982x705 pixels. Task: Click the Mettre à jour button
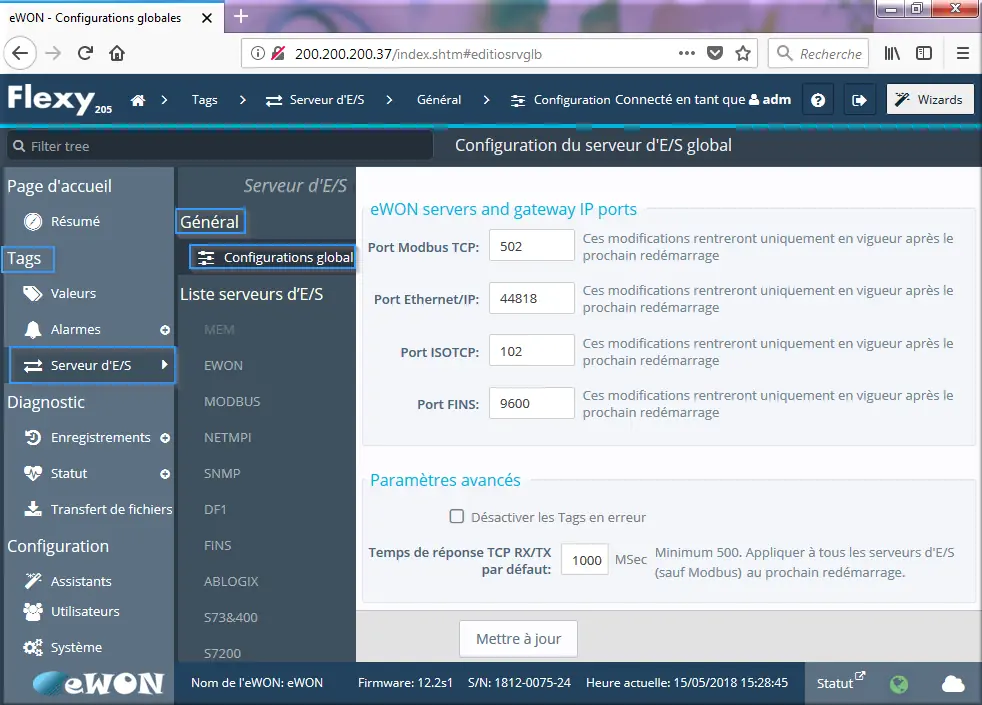pyautogui.click(x=519, y=639)
